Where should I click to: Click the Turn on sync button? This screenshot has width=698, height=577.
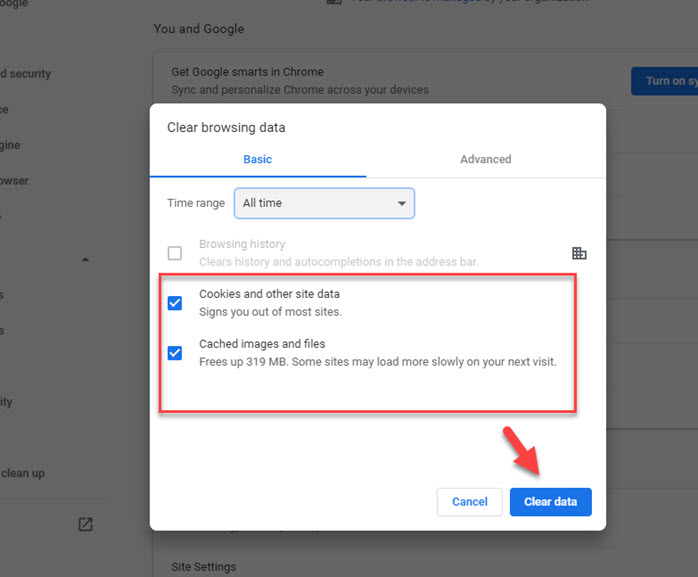665,81
